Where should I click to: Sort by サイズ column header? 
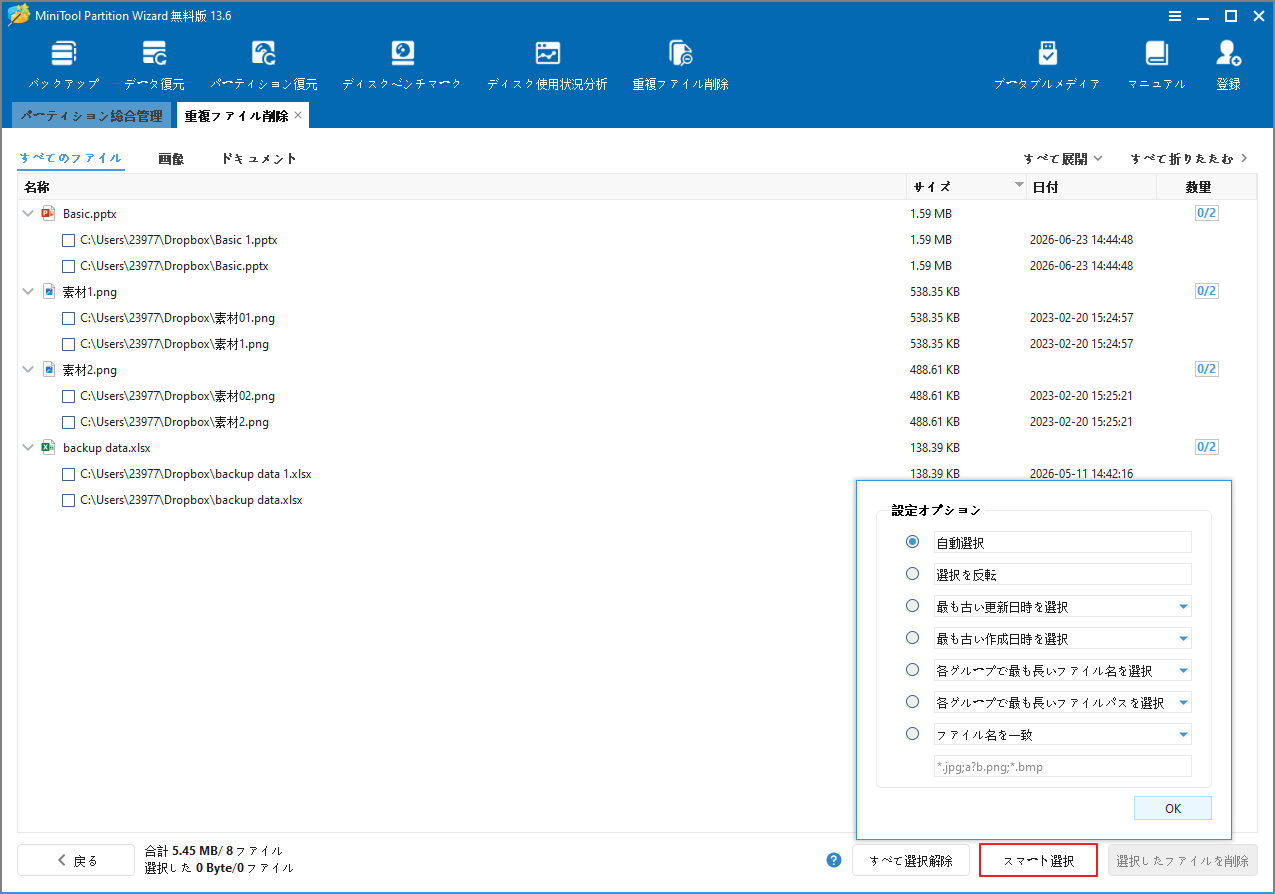coord(966,187)
